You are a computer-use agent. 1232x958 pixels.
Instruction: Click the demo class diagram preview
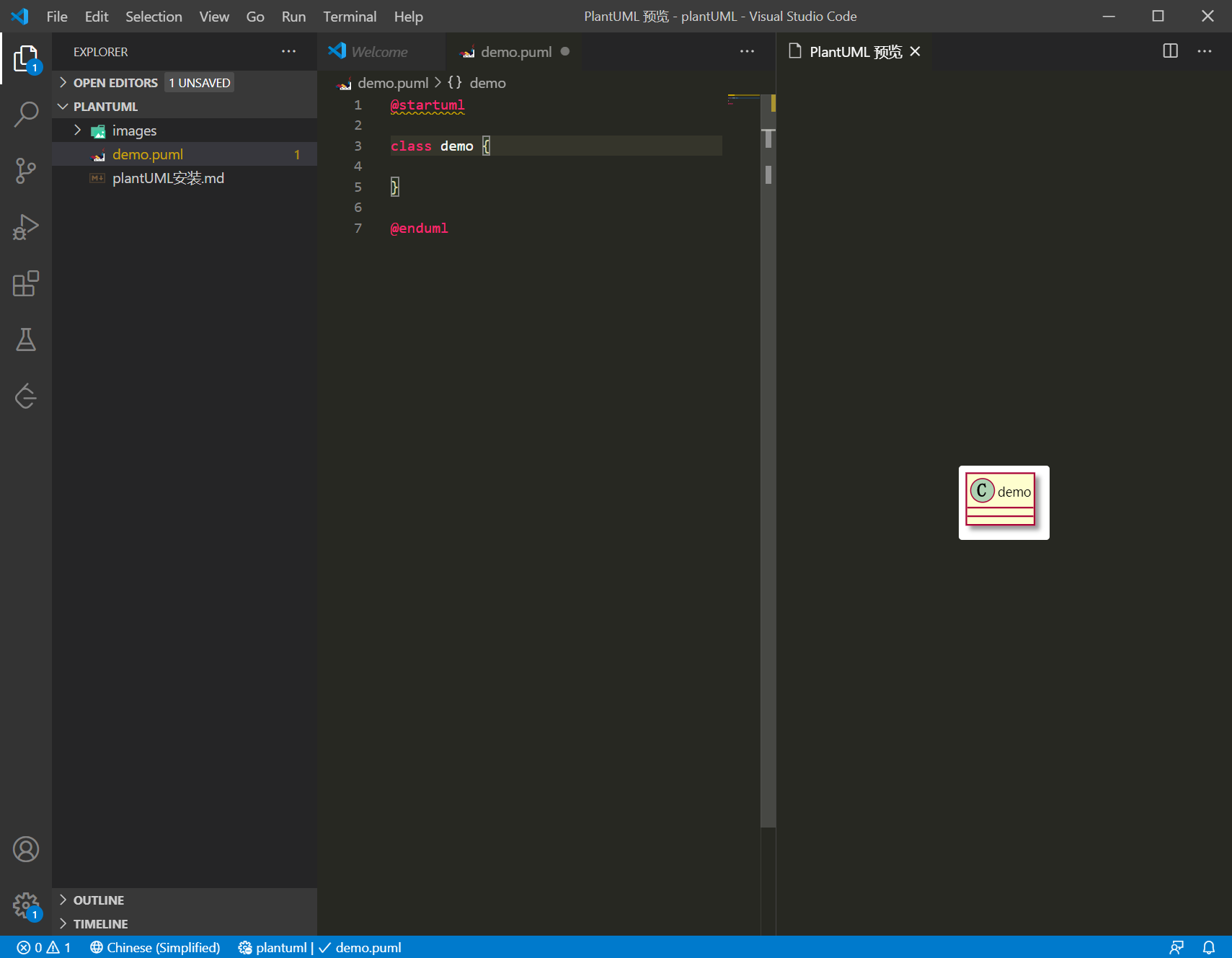(1003, 502)
